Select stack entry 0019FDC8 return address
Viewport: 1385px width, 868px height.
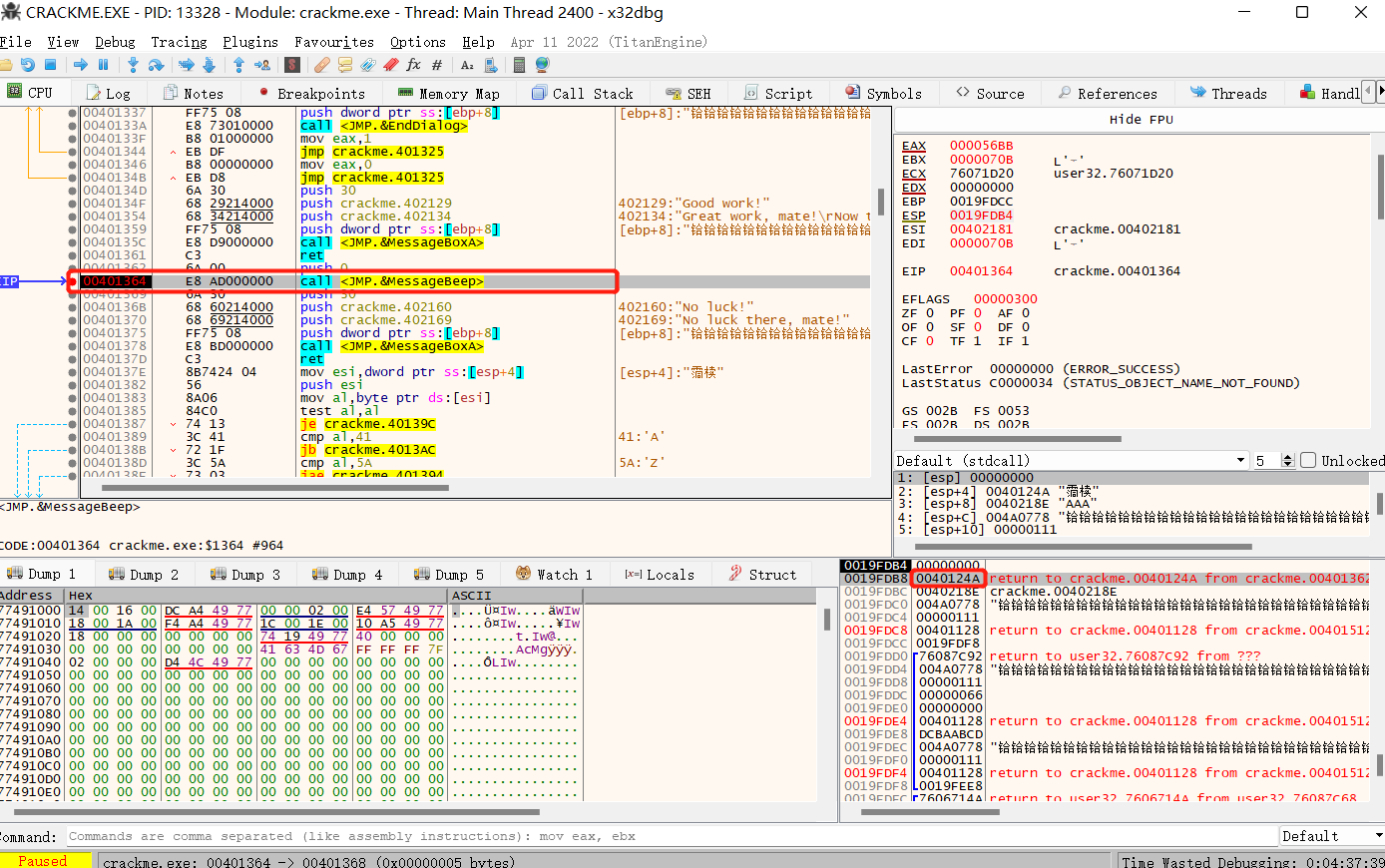click(1107, 631)
